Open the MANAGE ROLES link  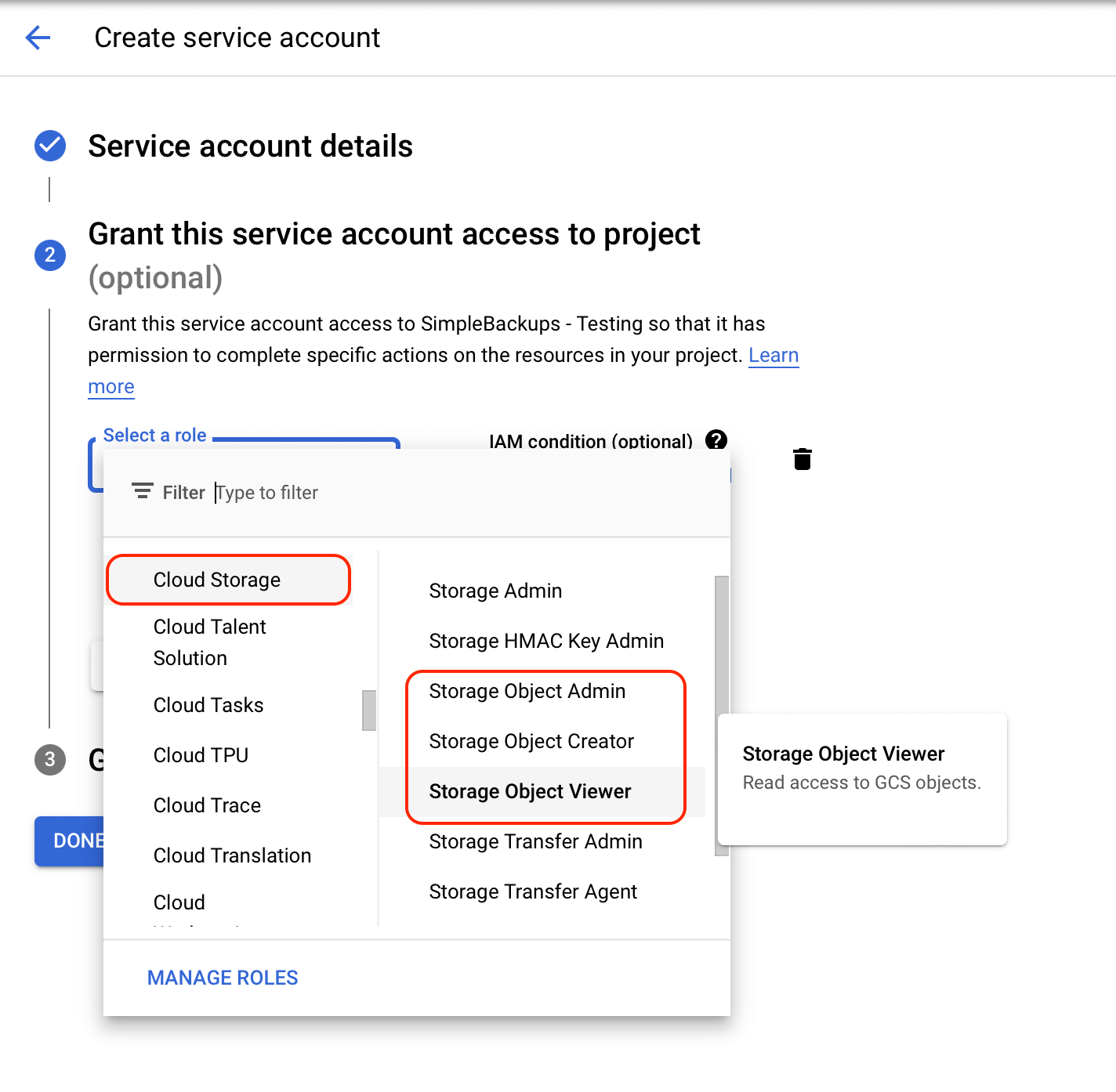click(222, 977)
